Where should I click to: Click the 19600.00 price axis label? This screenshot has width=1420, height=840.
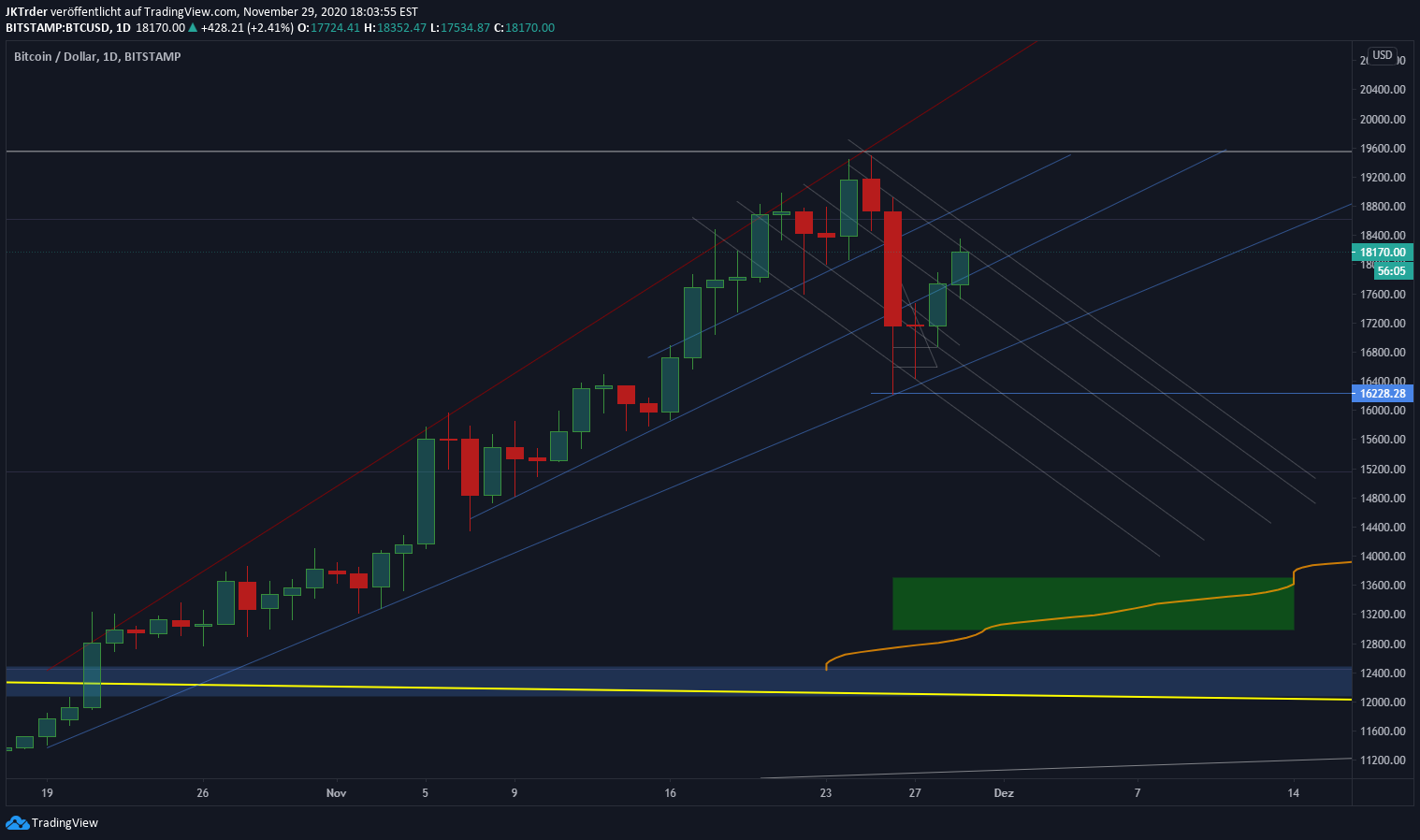pyautogui.click(x=1383, y=149)
